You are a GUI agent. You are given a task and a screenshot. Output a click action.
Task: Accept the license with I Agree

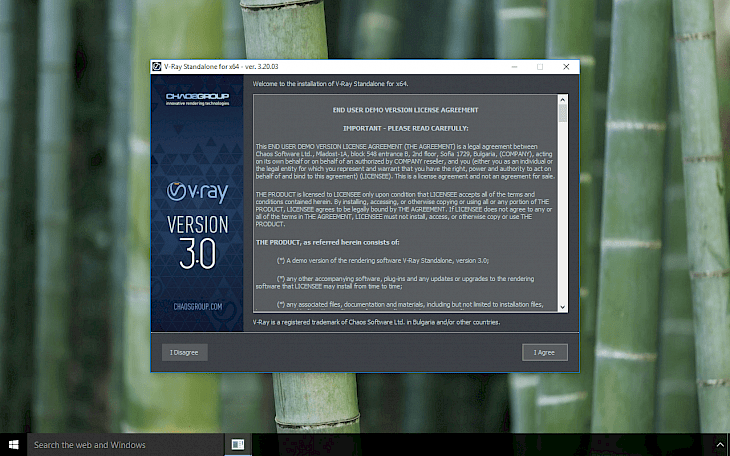tap(544, 353)
